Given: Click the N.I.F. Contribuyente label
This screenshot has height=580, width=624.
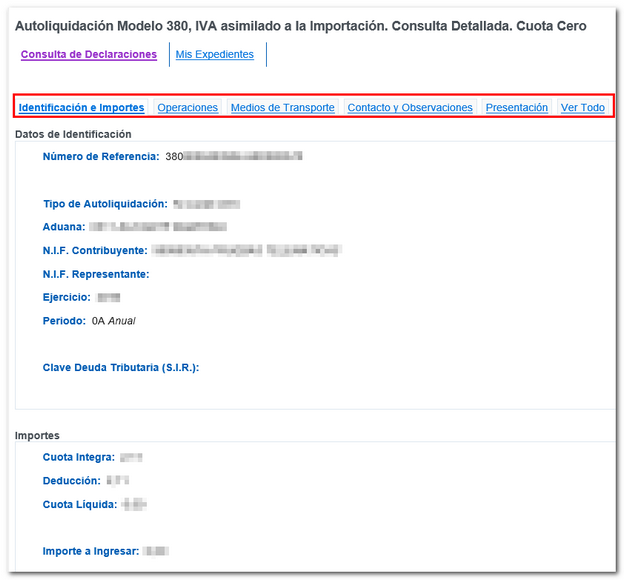Looking at the screenshot, I should click(95, 250).
